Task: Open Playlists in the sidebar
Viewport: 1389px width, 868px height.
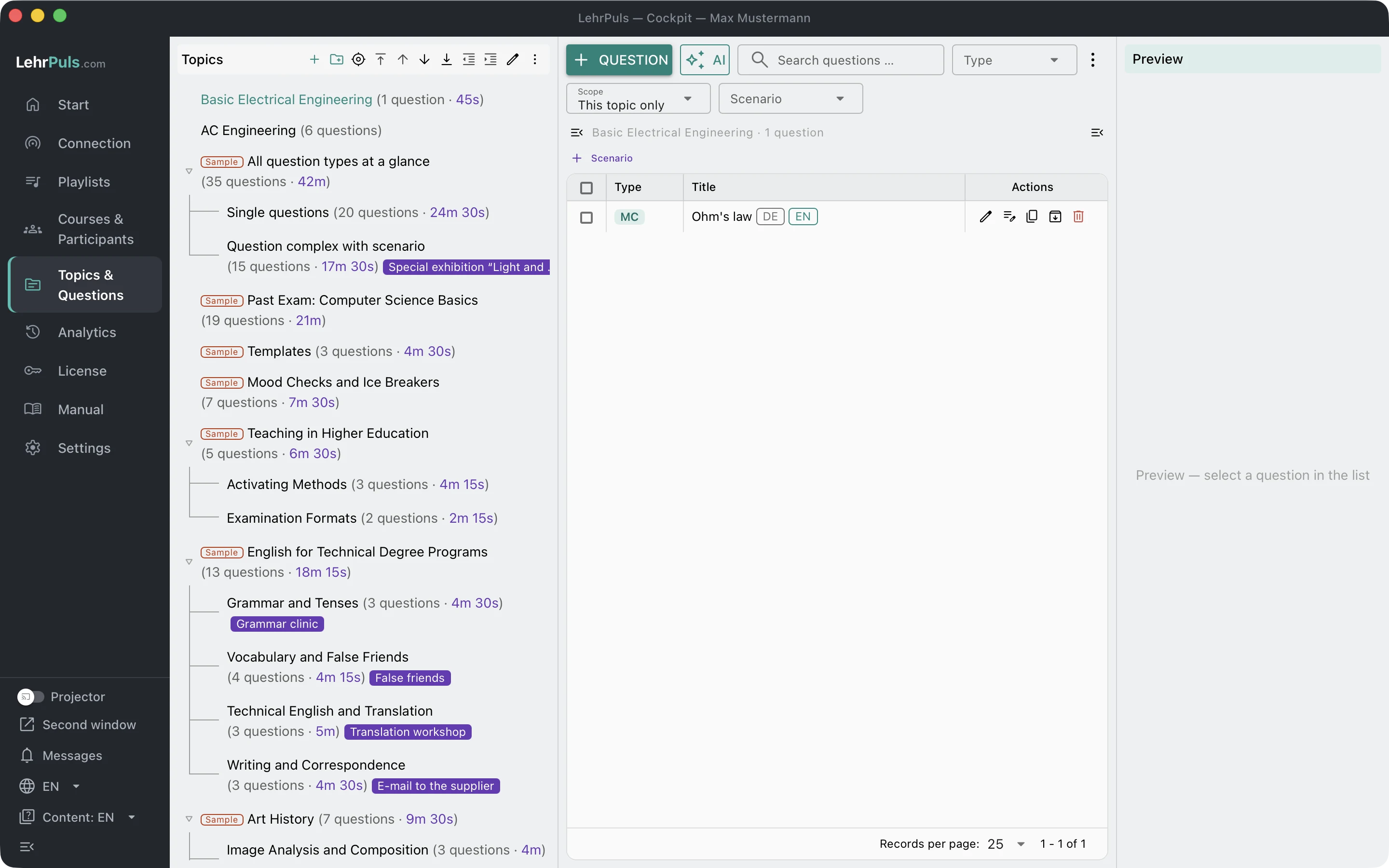Action: [x=85, y=181]
